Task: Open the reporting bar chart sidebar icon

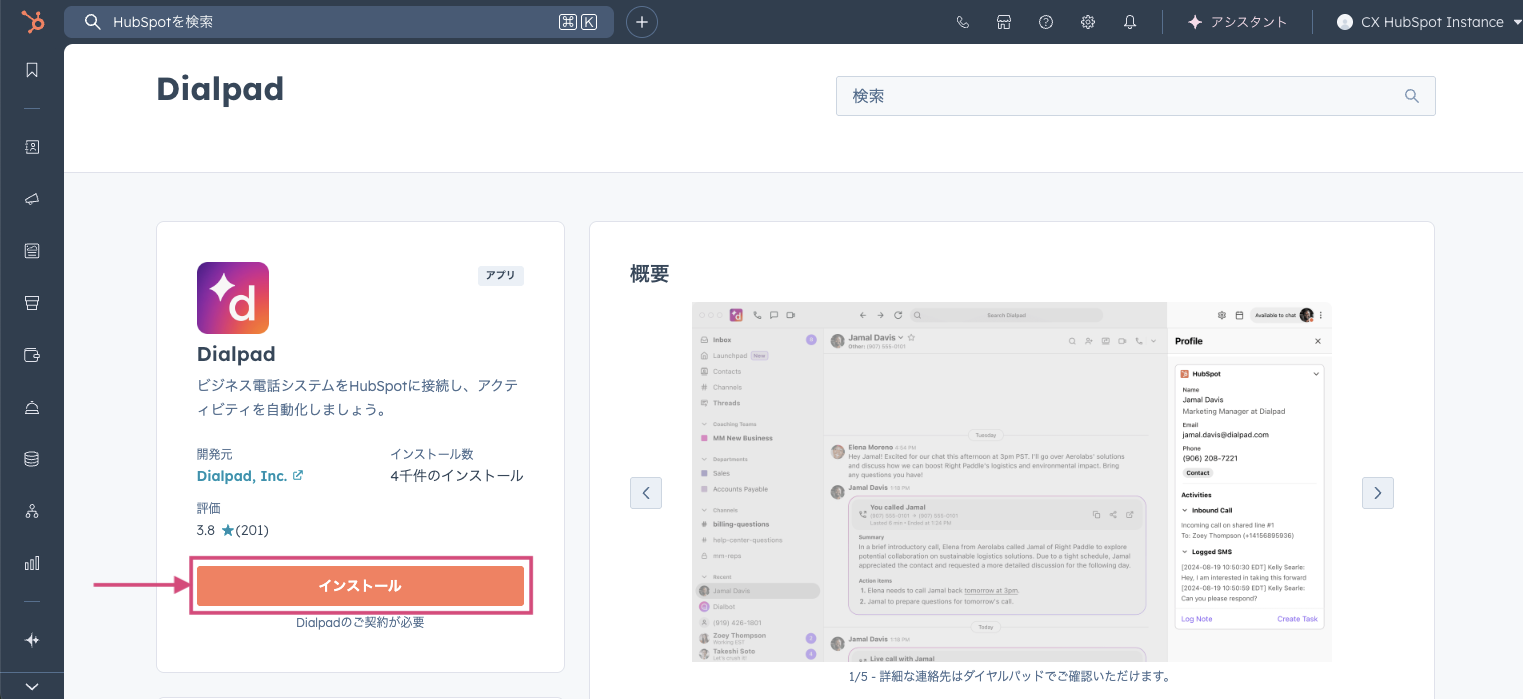Action: tap(32, 563)
